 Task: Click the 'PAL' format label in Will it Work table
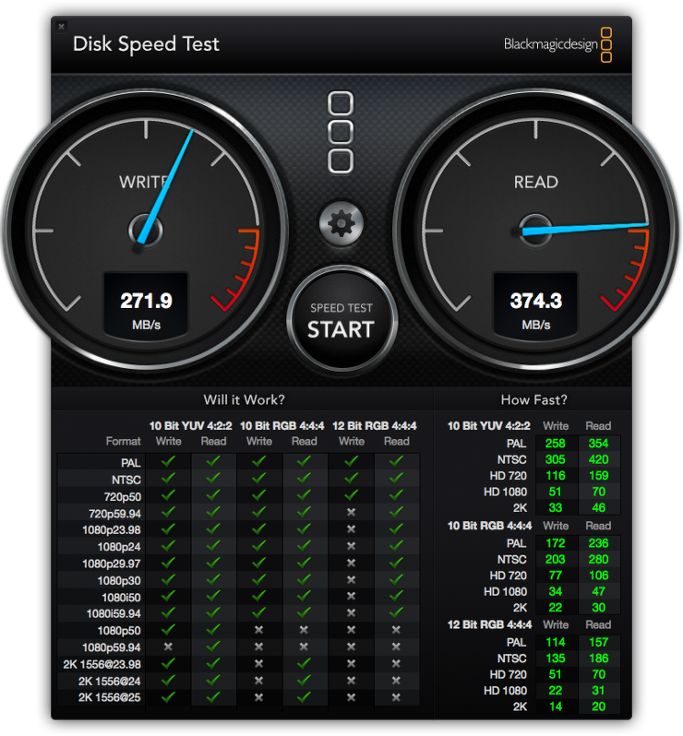click(x=131, y=463)
